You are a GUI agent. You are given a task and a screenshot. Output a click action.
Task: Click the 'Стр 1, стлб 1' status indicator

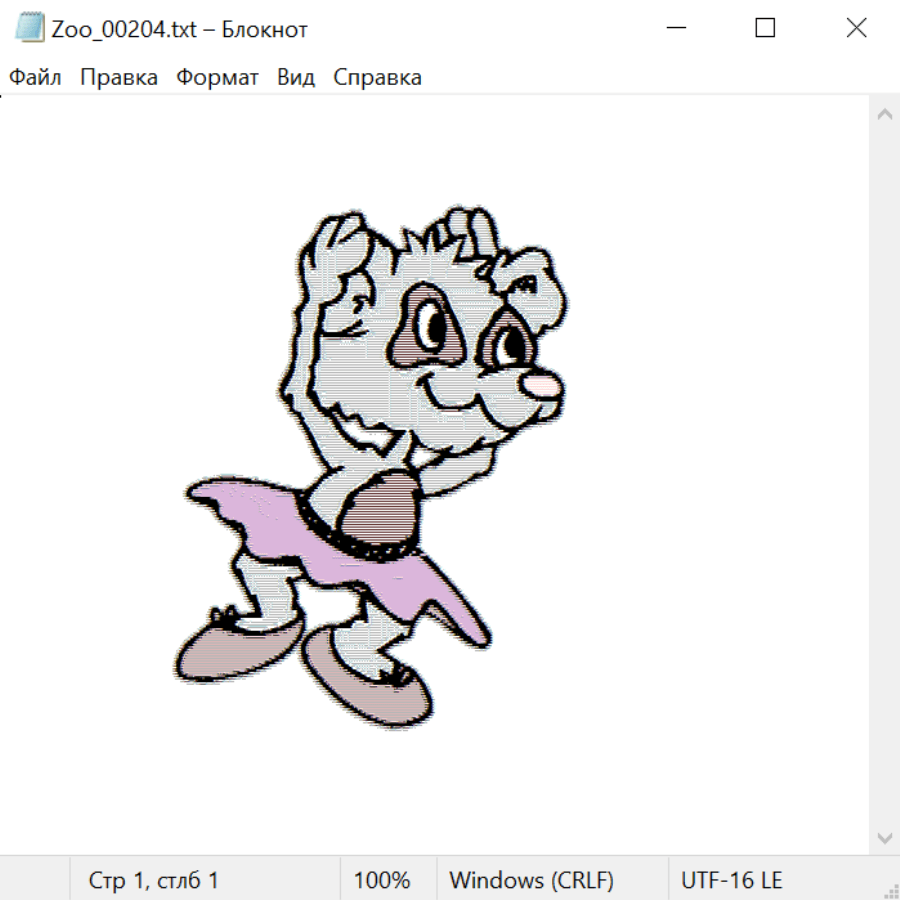153,881
